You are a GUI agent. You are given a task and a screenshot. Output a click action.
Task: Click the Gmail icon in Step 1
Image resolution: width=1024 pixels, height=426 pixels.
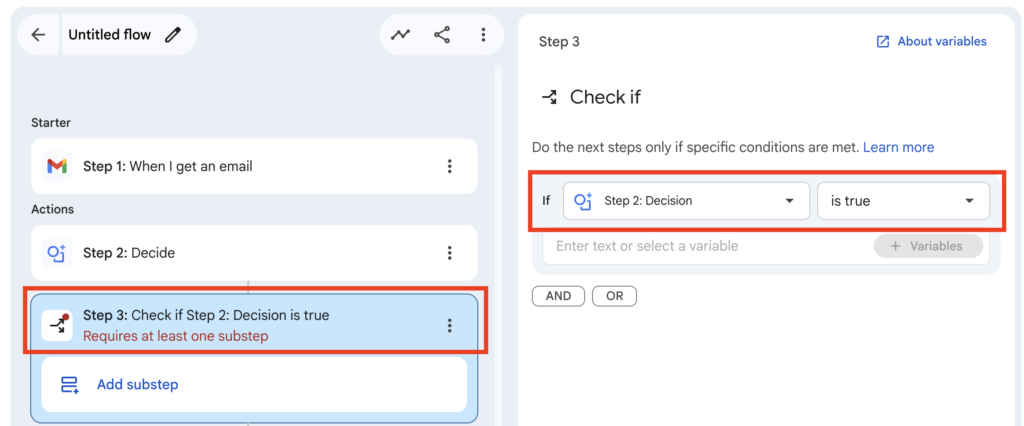point(57,166)
